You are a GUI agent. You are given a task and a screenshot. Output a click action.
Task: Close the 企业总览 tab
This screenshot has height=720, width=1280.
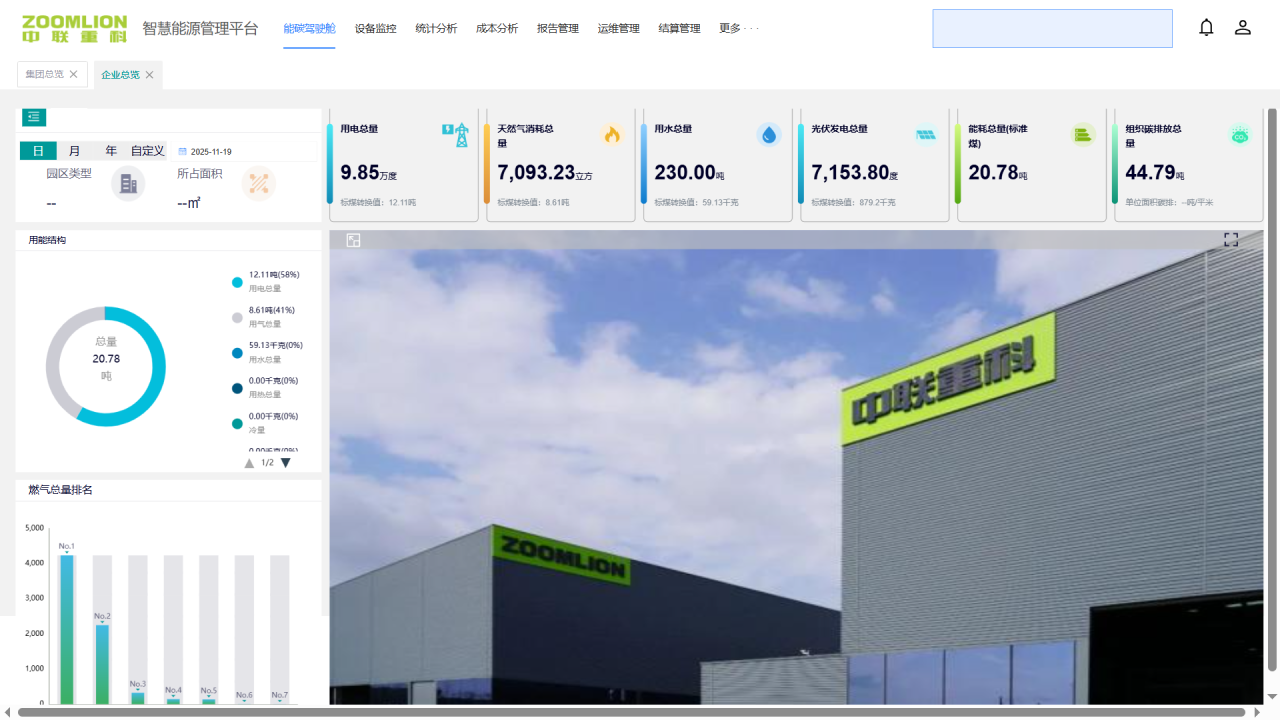(x=150, y=75)
